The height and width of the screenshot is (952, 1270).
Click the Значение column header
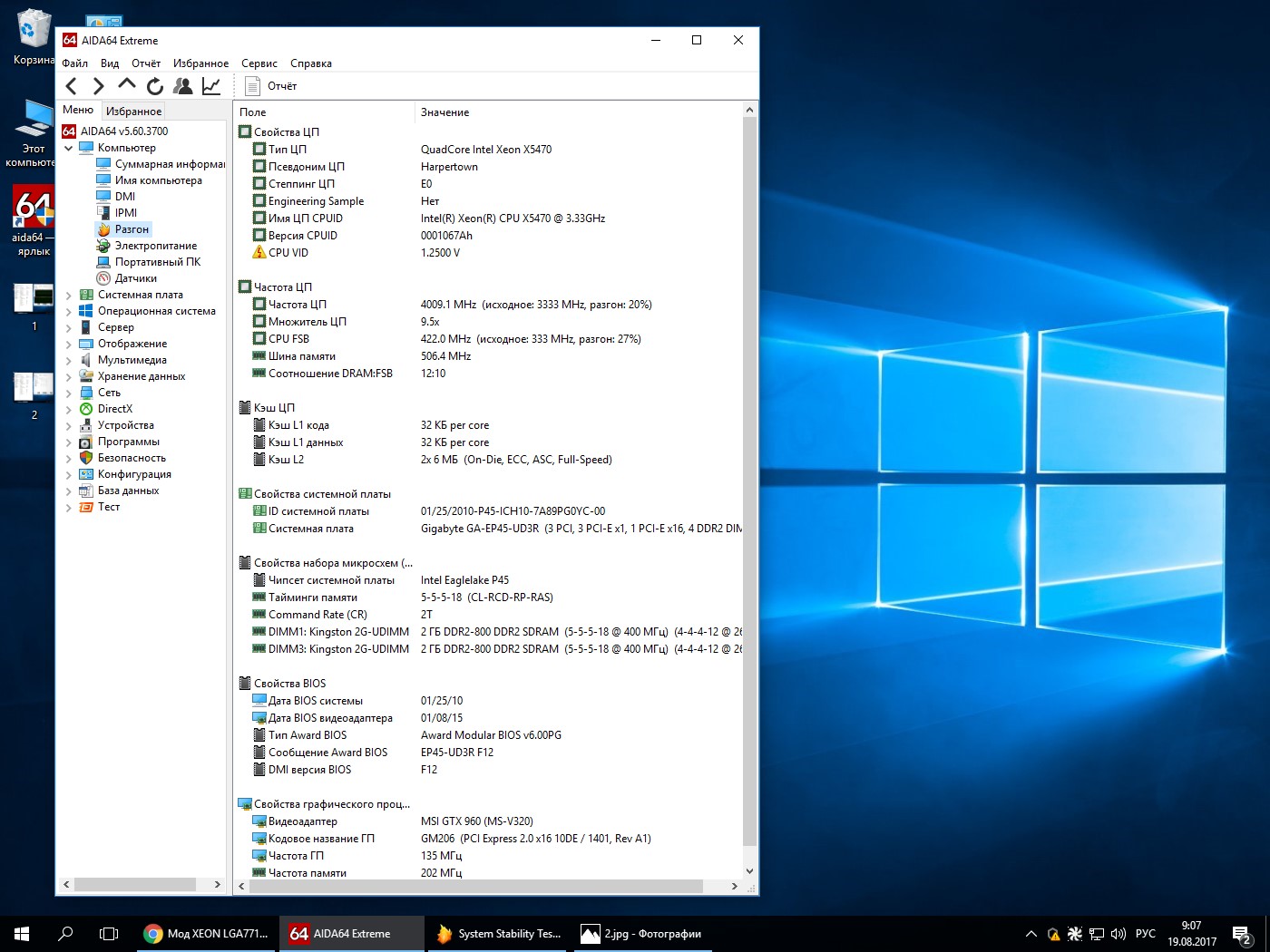click(444, 112)
